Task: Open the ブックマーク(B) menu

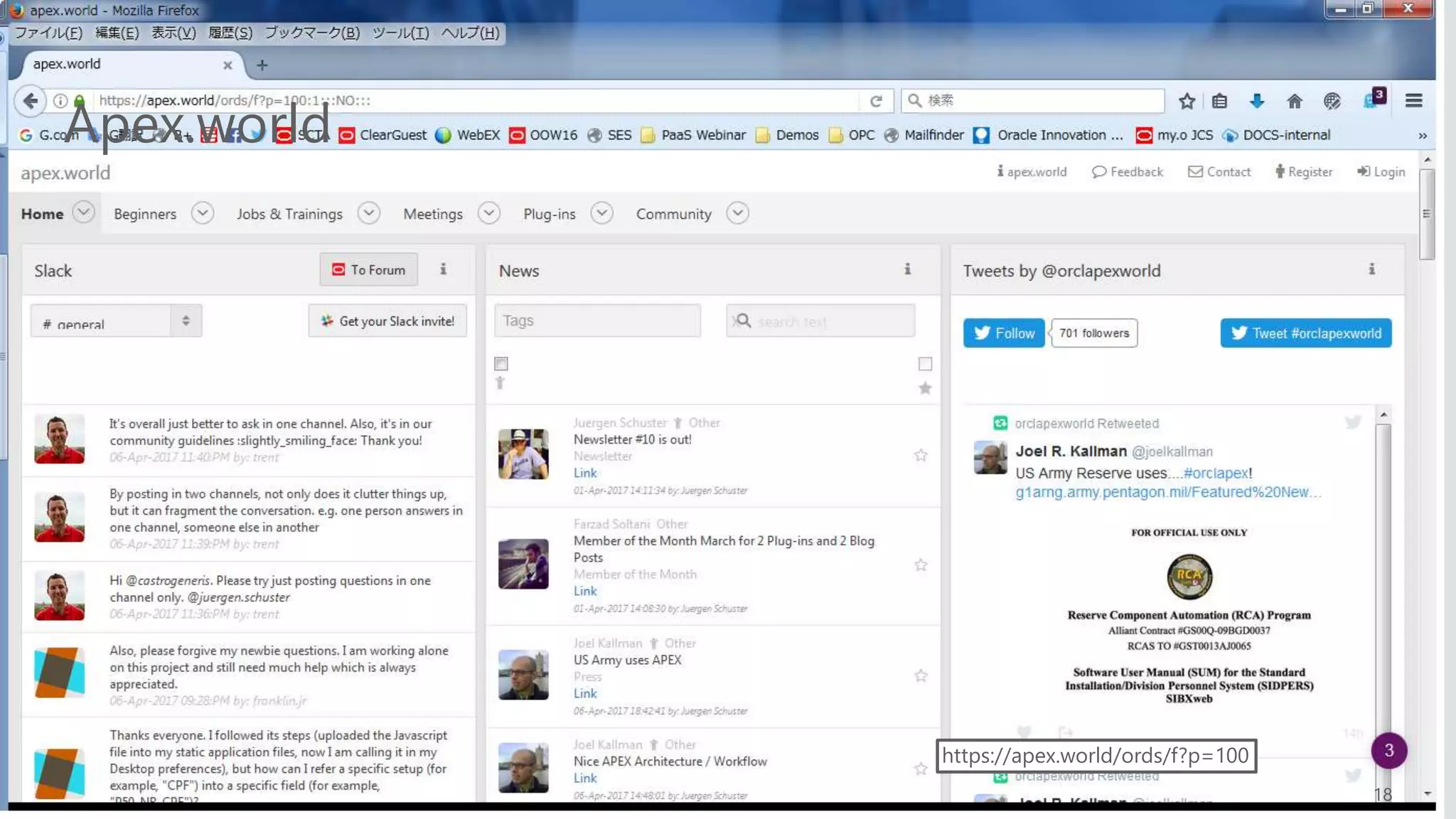Action: [x=312, y=33]
